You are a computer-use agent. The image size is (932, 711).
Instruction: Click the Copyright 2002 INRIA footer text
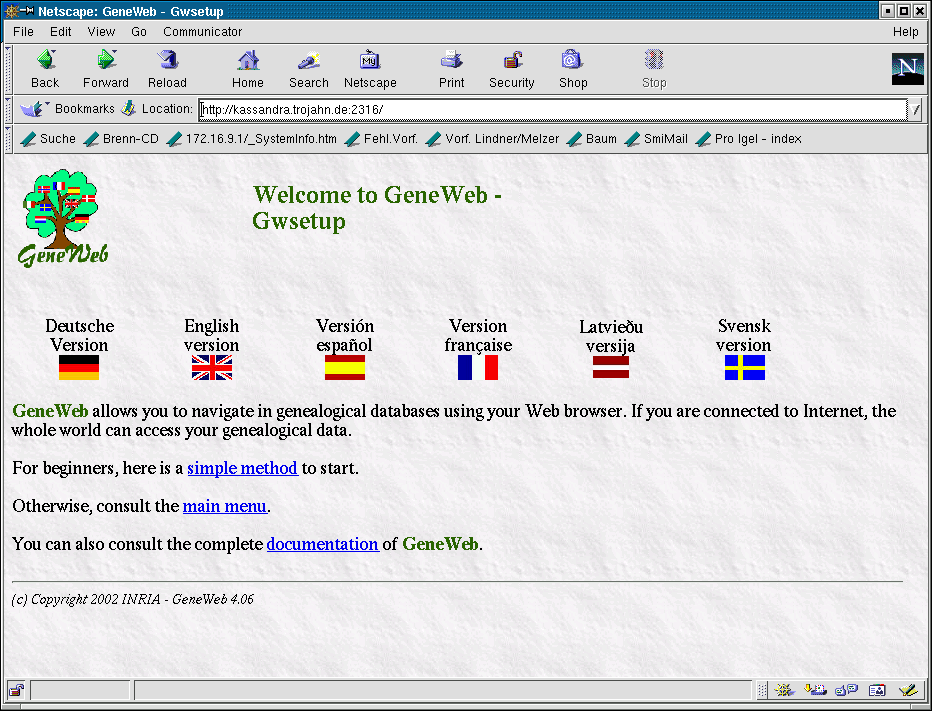(x=133, y=599)
